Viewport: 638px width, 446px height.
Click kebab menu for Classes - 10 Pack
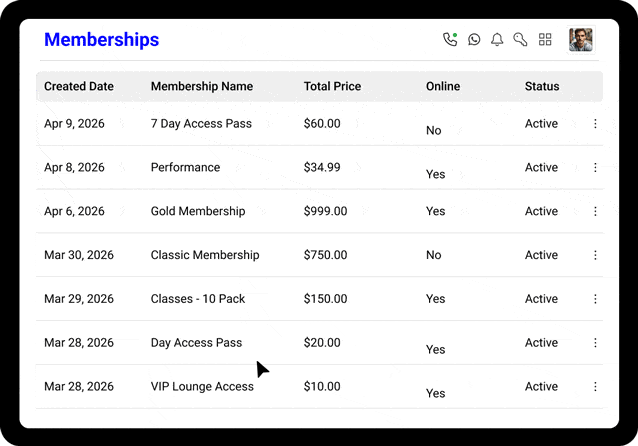point(595,299)
